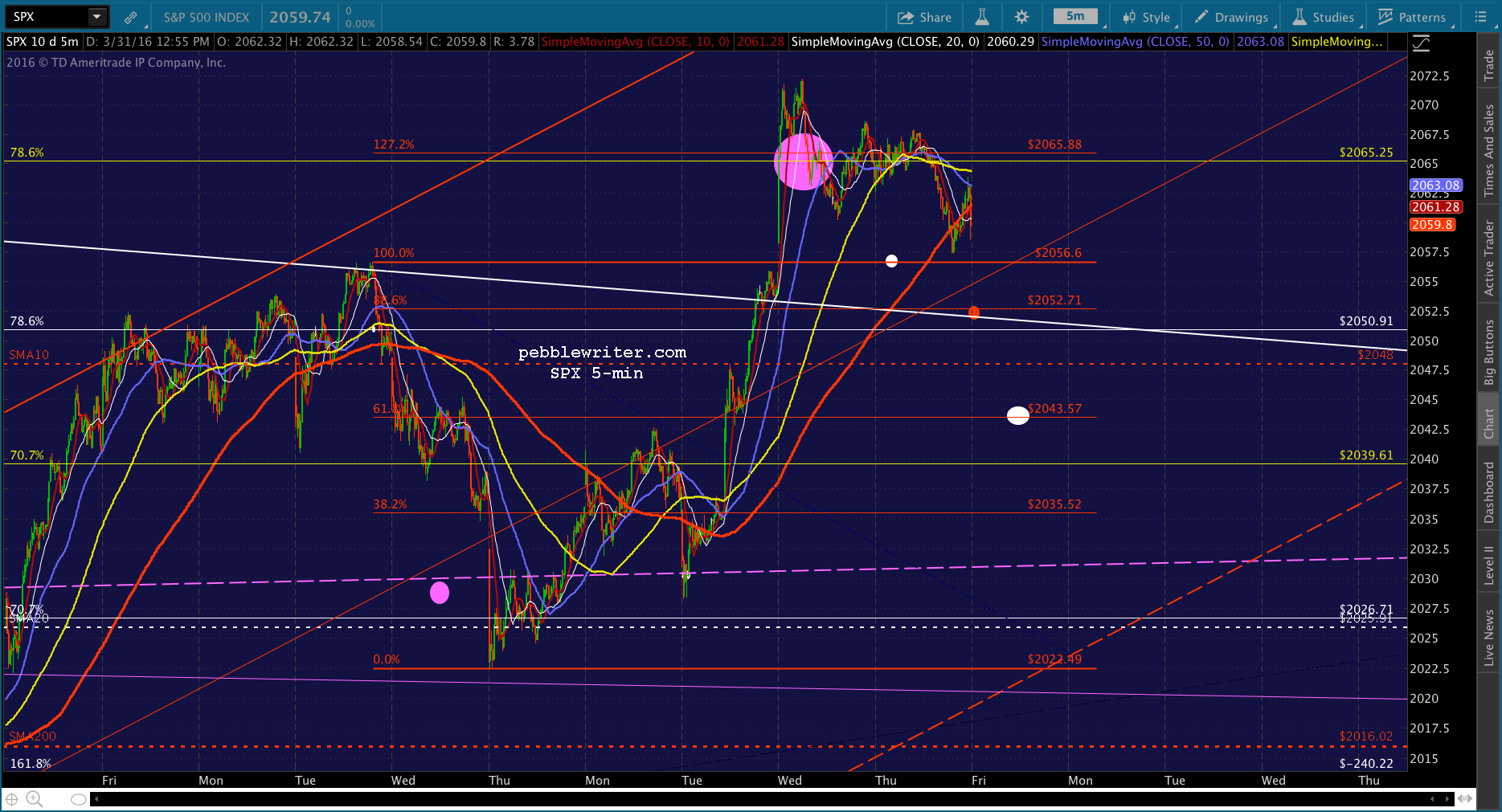
Task: Click the magnifier zoom icon at bottom
Action: coord(35,798)
